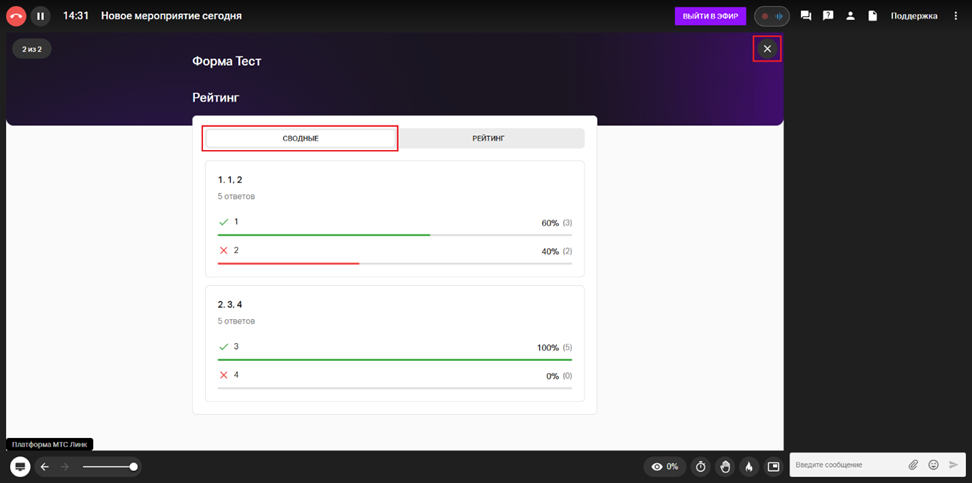This screenshot has height=483, width=972.
Task: Open the questions icon in top bar
Action: coord(828,16)
